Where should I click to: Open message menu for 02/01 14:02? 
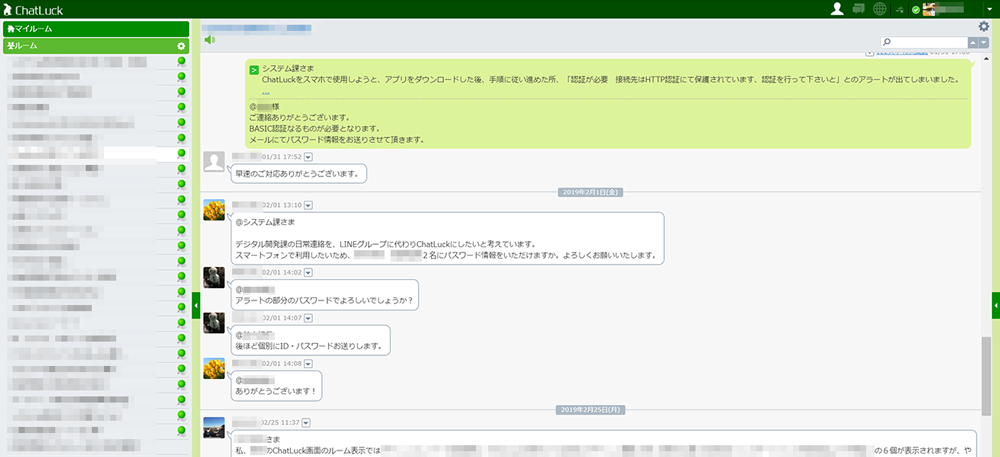(x=309, y=272)
